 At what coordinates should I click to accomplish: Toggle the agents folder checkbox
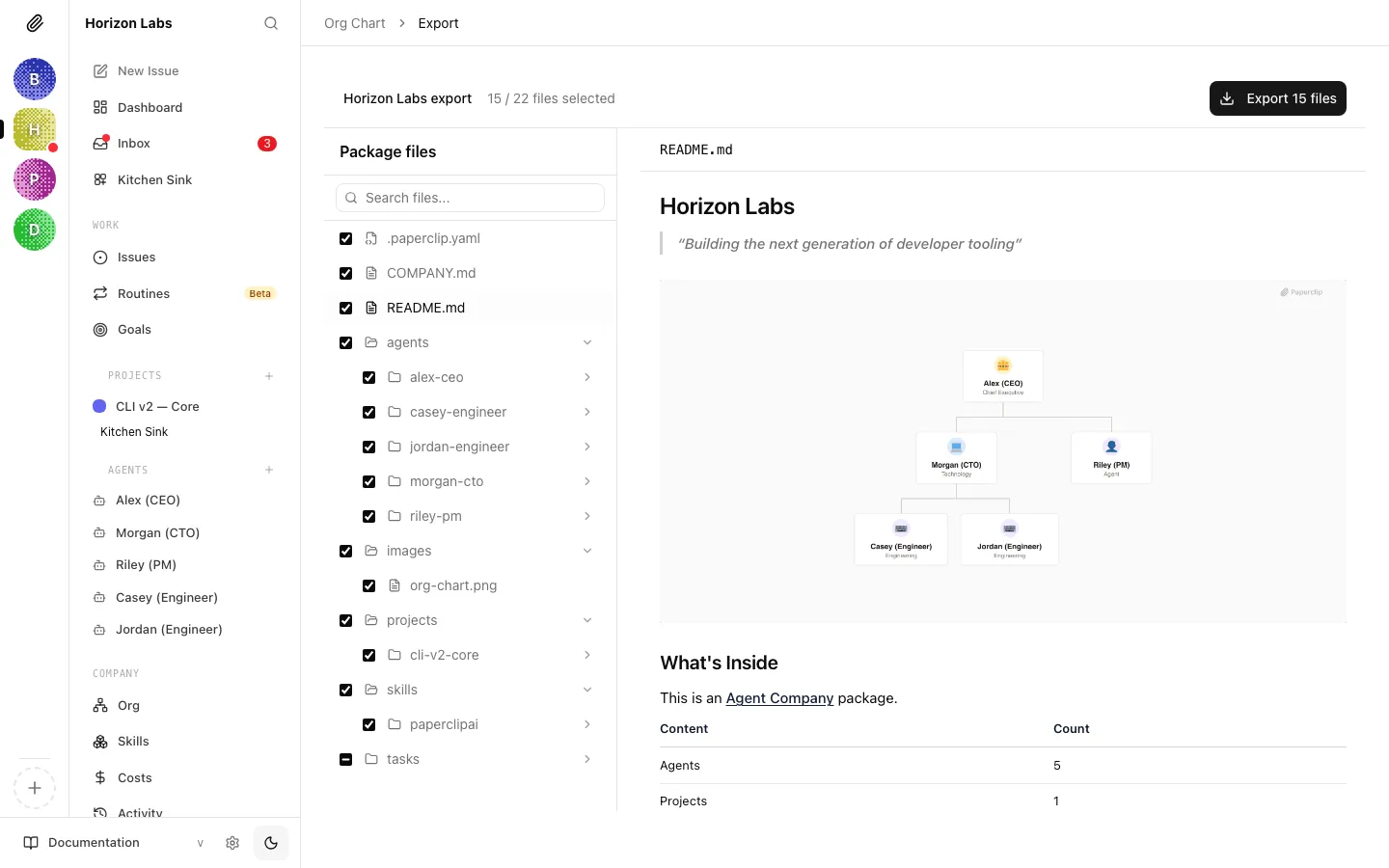(x=345, y=342)
